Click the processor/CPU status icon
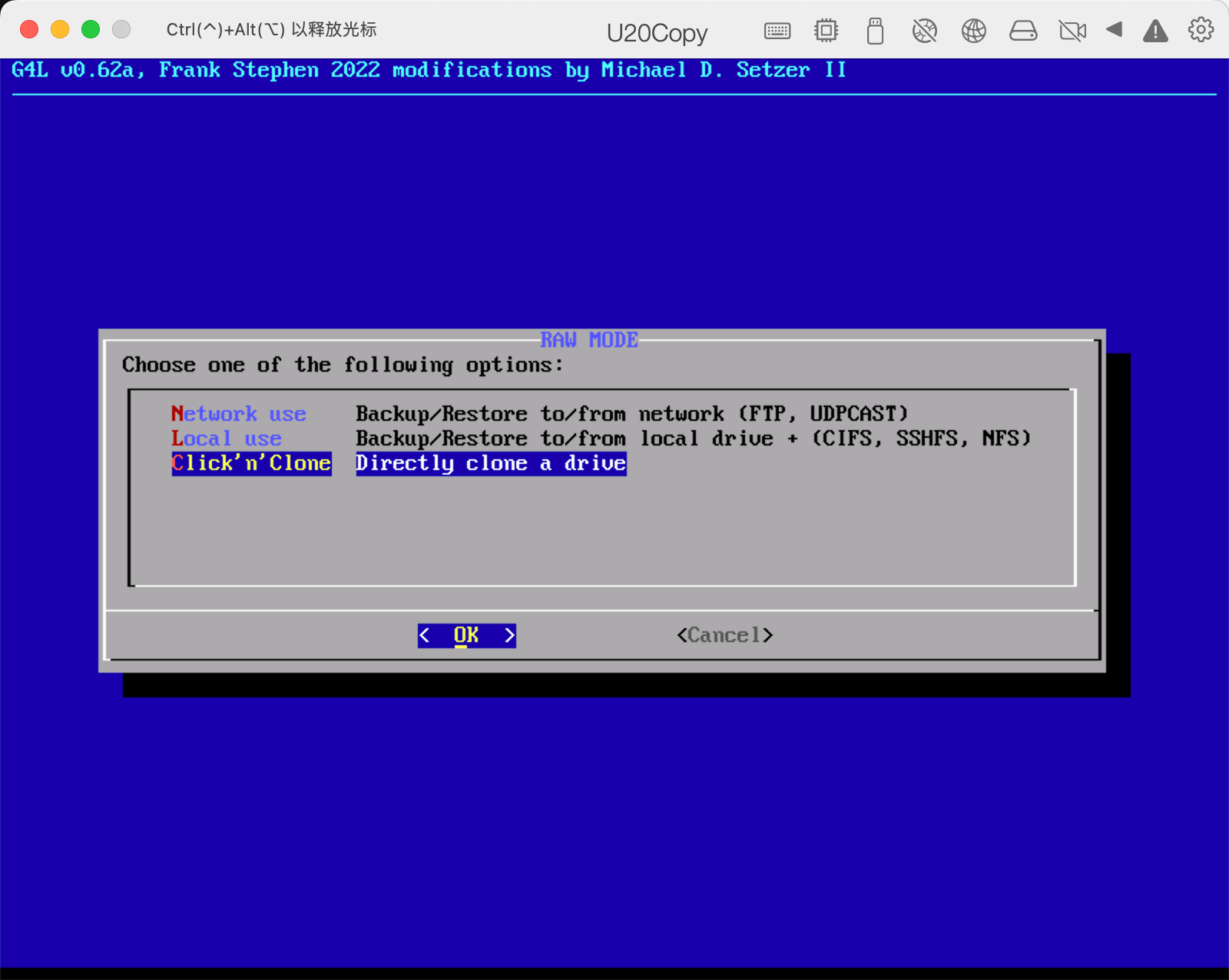The height and width of the screenshot is (980, 1229). [x=826, y=30]
